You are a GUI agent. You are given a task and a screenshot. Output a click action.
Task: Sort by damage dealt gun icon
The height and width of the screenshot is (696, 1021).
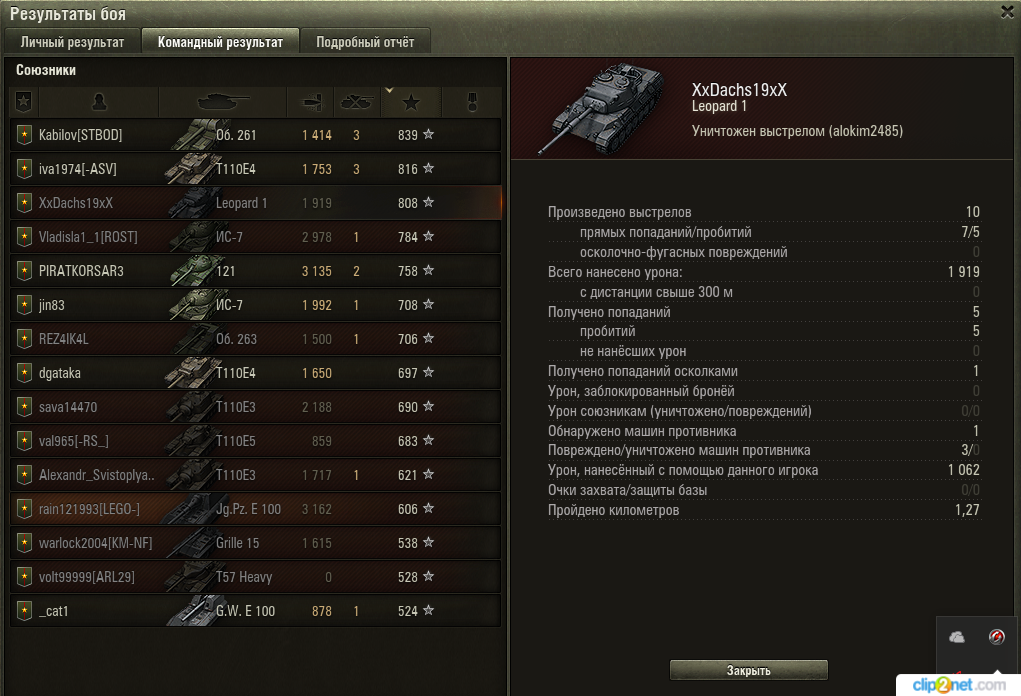tap(313, 102)
